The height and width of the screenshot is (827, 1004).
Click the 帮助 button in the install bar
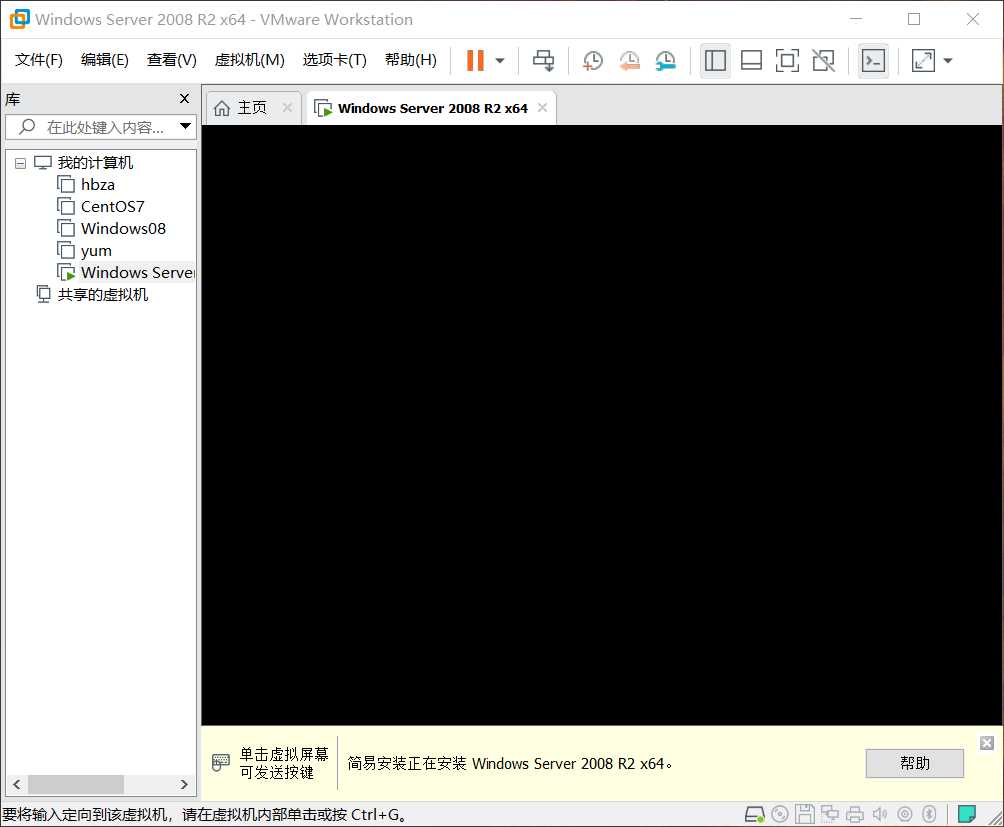pos(914,763)
